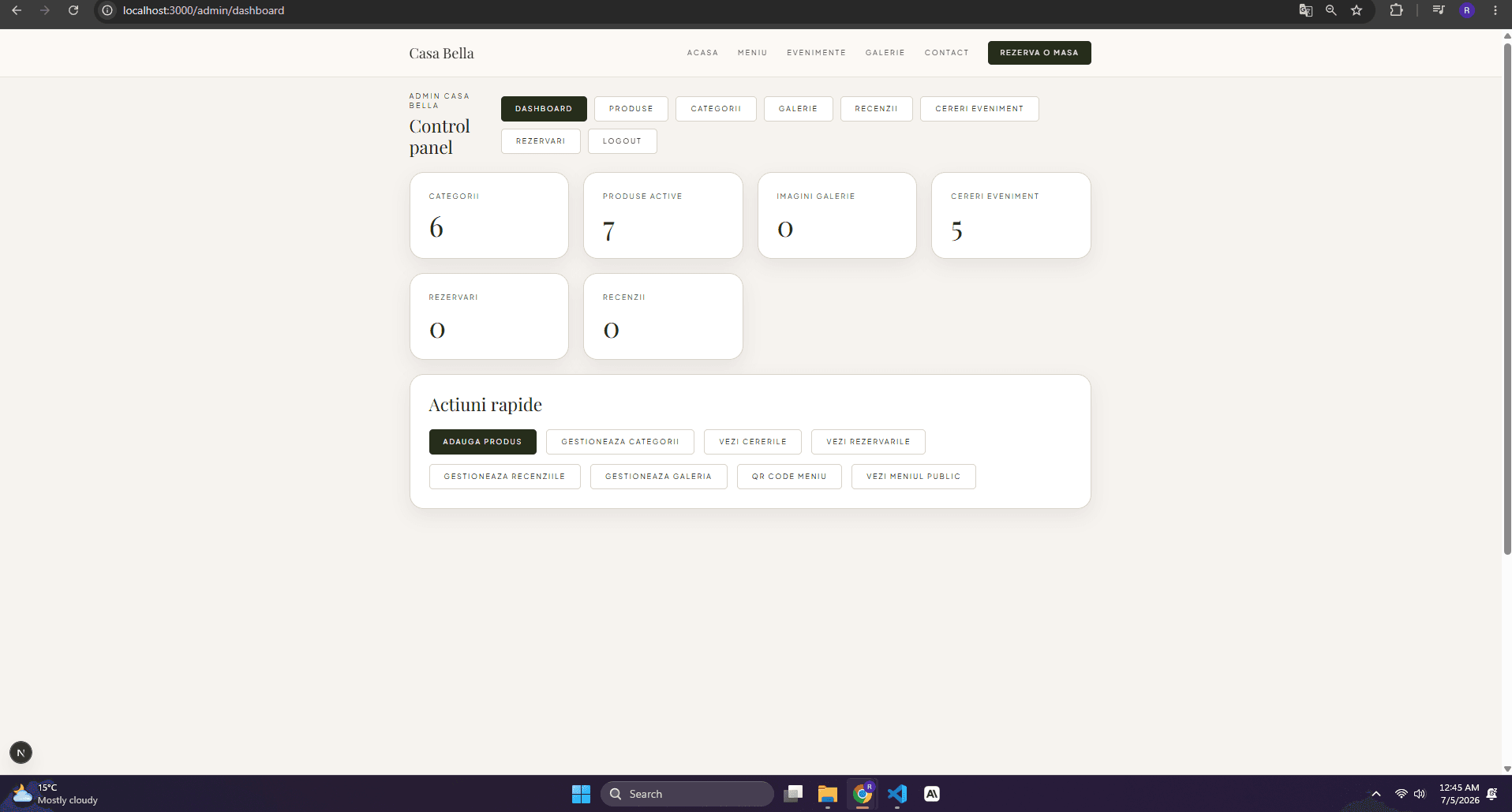Open weather widget Mostly cloudy
This screenshot has width=1512, height=812.
55,794
